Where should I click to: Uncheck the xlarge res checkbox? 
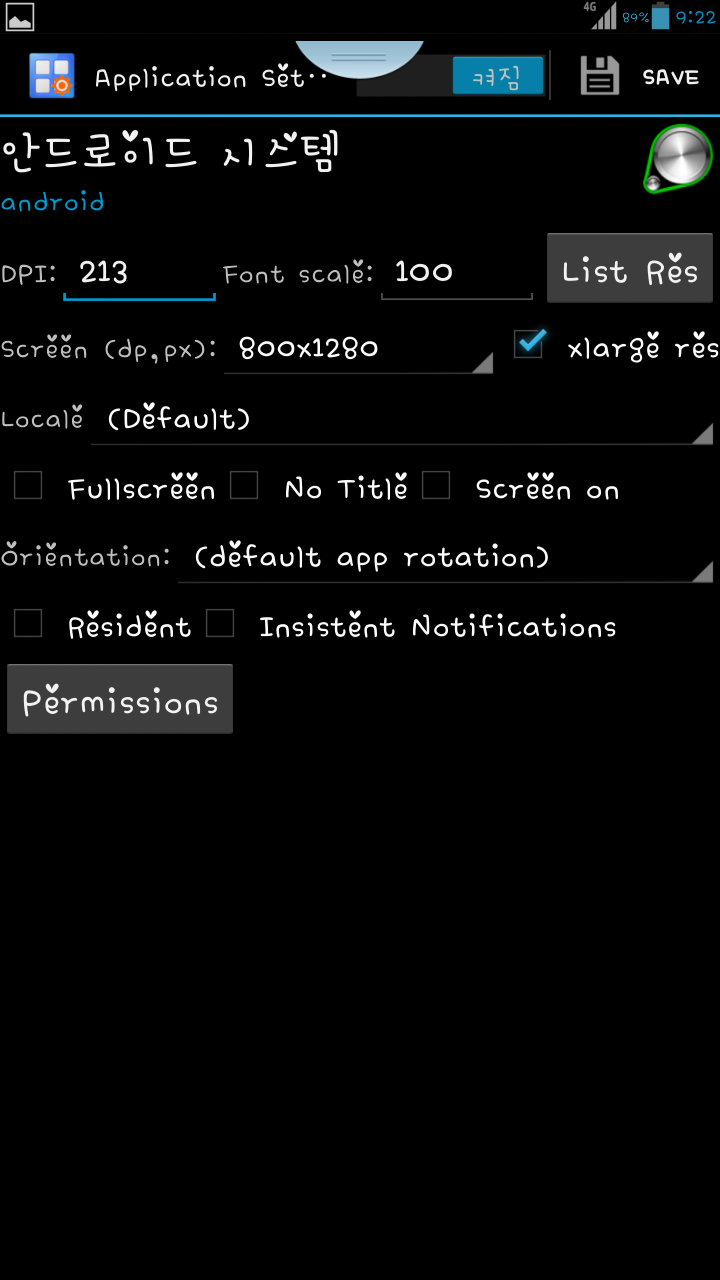pyautogui.click(x=529, y=344)
